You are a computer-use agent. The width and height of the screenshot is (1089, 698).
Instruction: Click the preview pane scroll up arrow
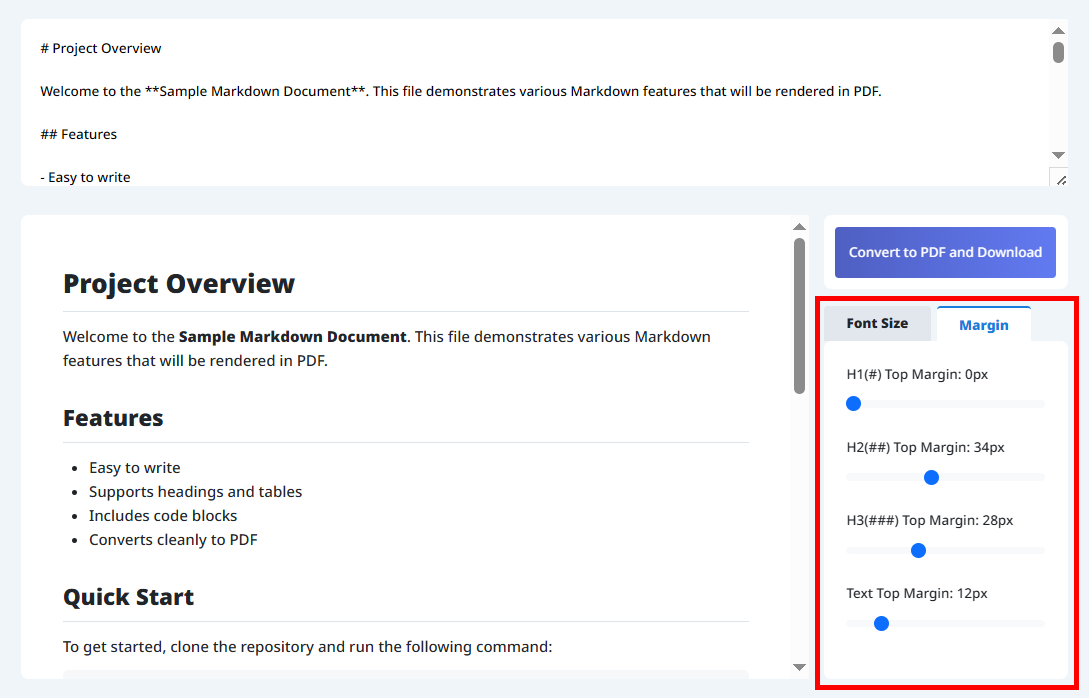click(799, 227)
